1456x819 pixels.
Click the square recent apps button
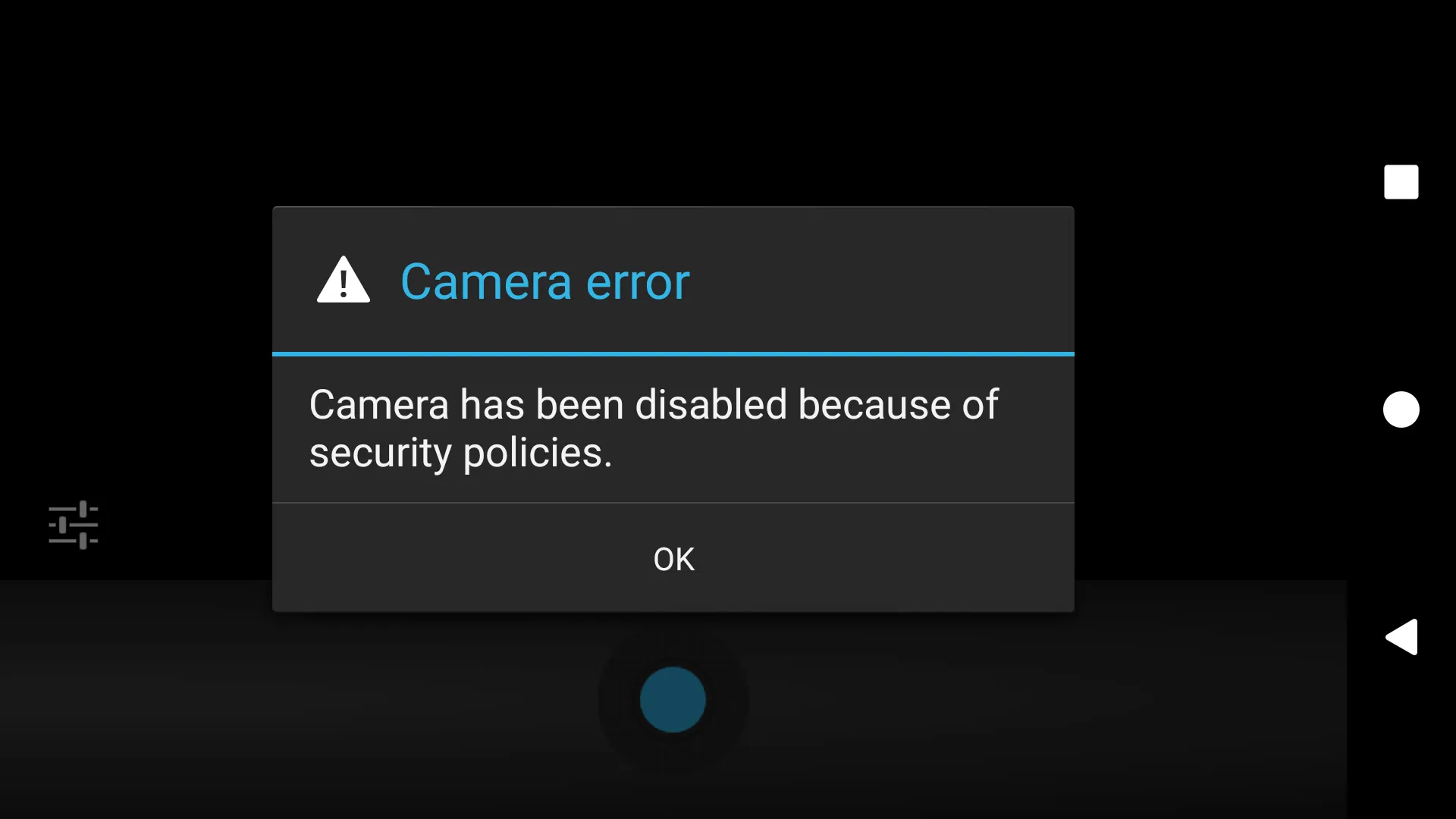tap(1401, 182)
